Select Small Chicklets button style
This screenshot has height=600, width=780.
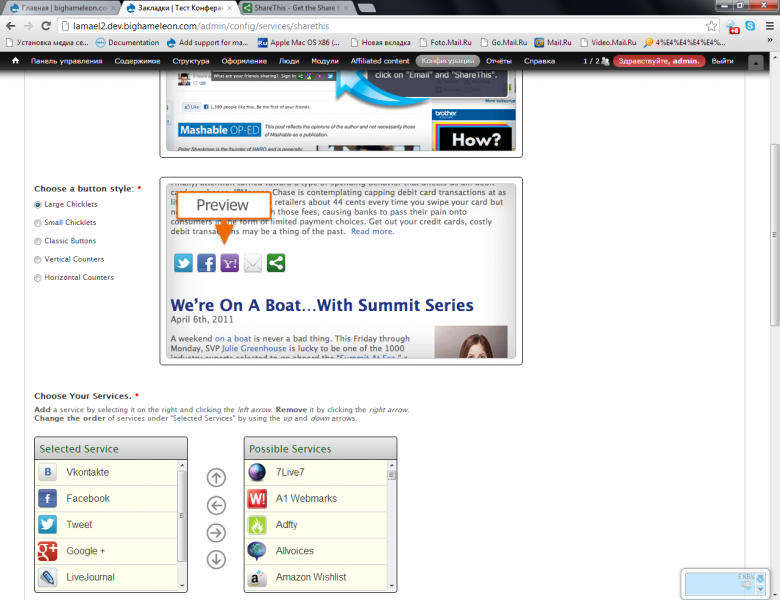[38, 223]
